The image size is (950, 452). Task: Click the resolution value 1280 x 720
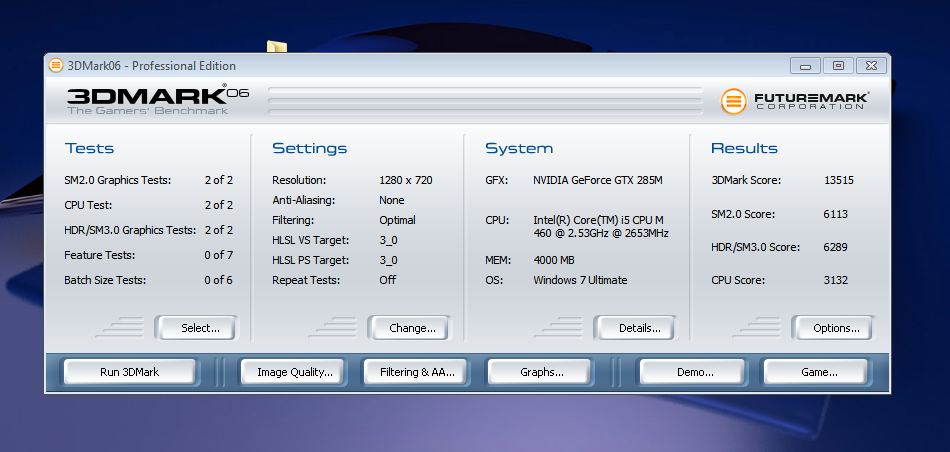click(x=406, y=180)
